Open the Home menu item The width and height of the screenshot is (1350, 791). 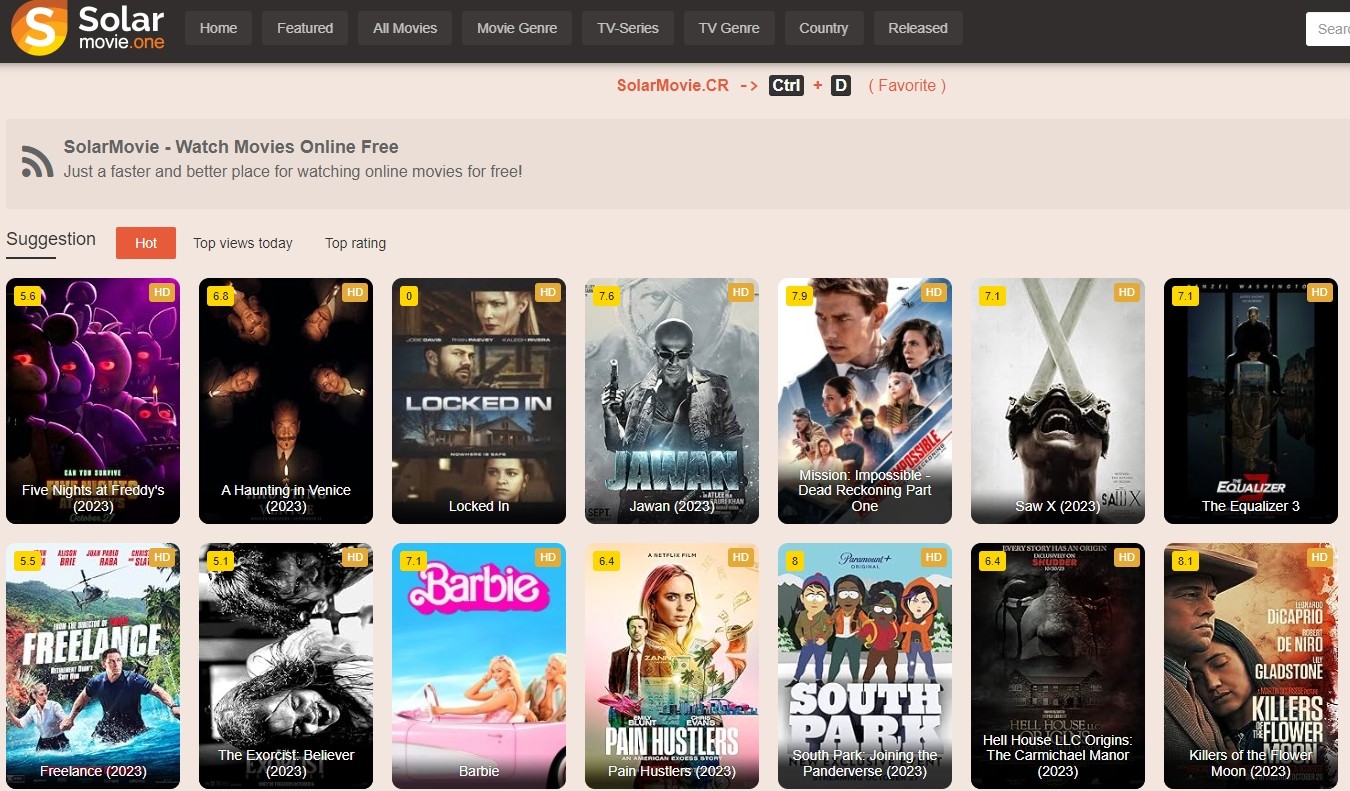[218, 28]
